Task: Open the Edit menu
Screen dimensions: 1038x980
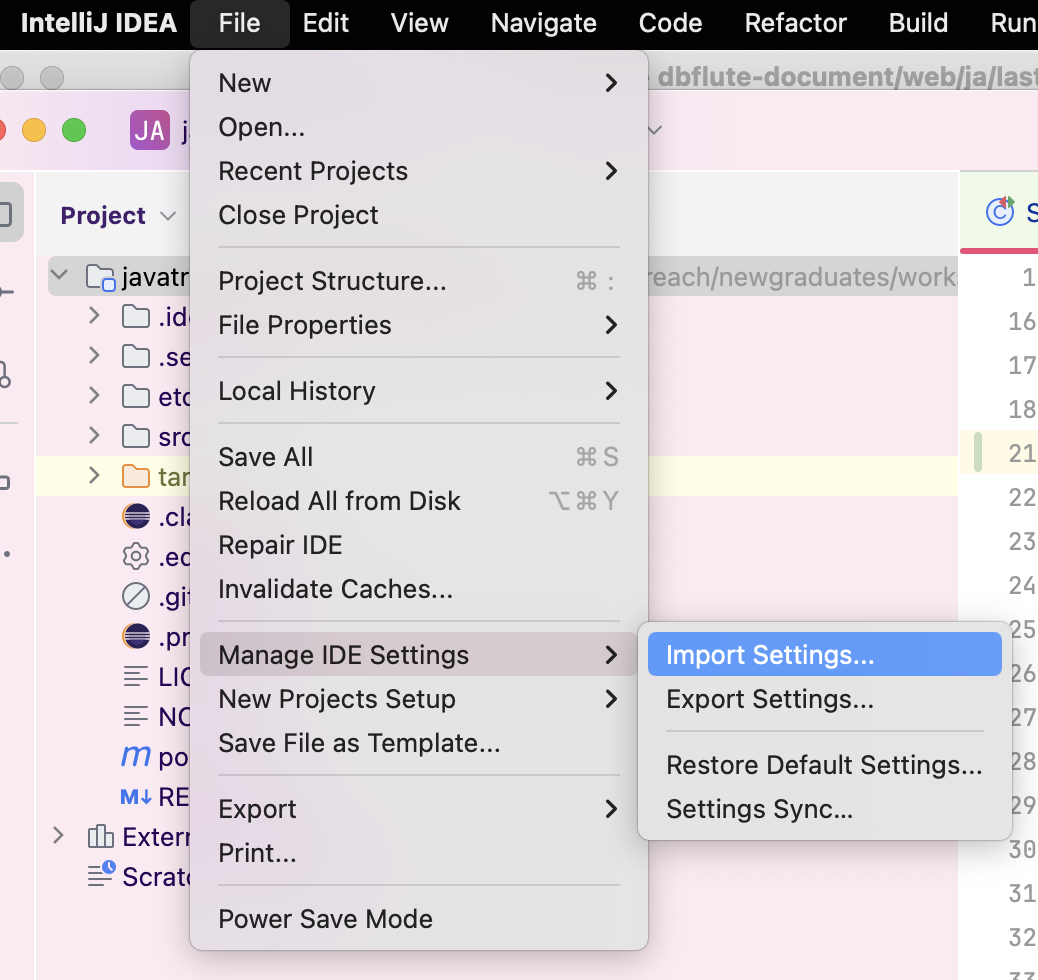Action: (325, 23)
